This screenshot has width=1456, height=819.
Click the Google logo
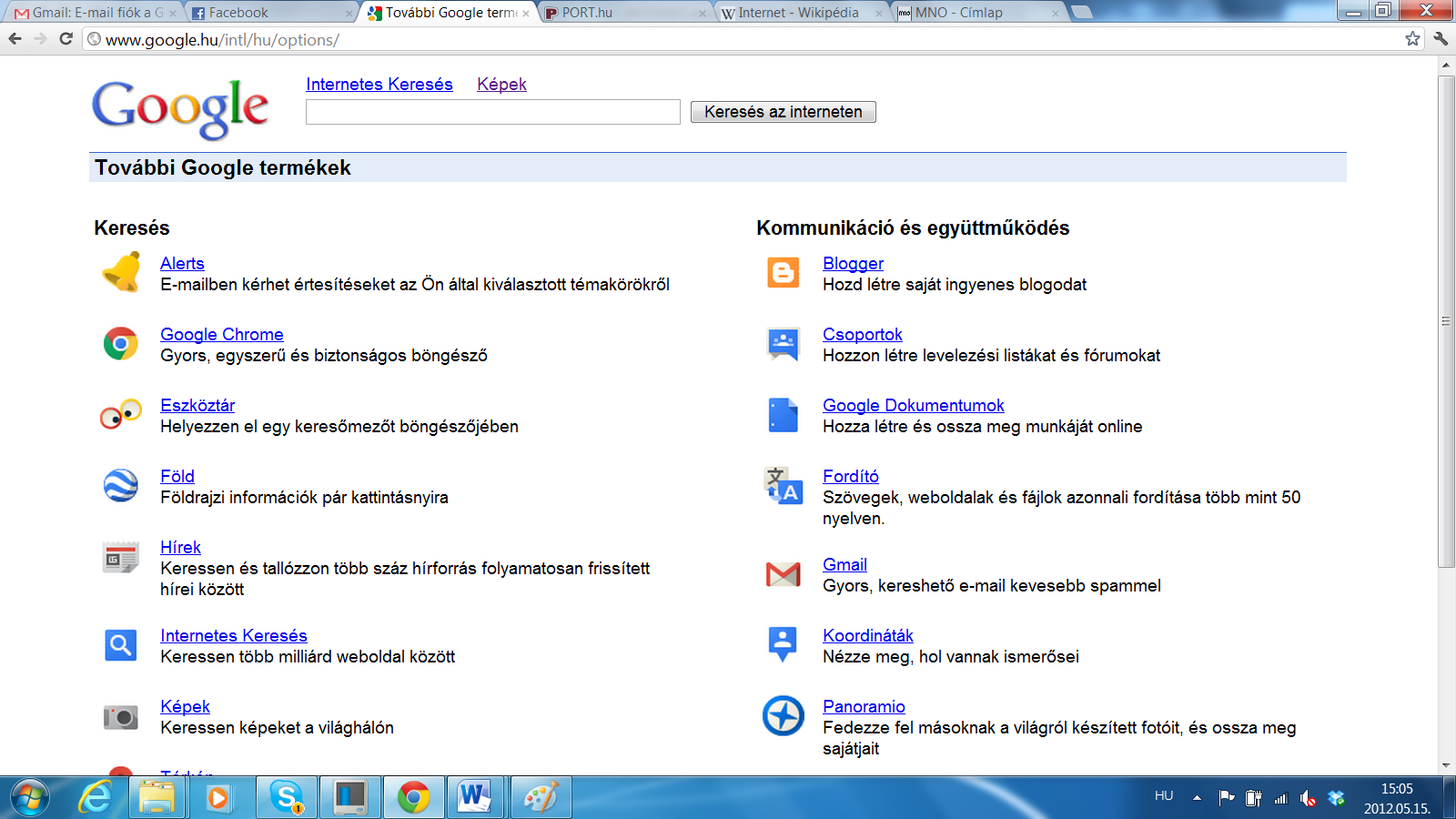[x=180, y=109]
